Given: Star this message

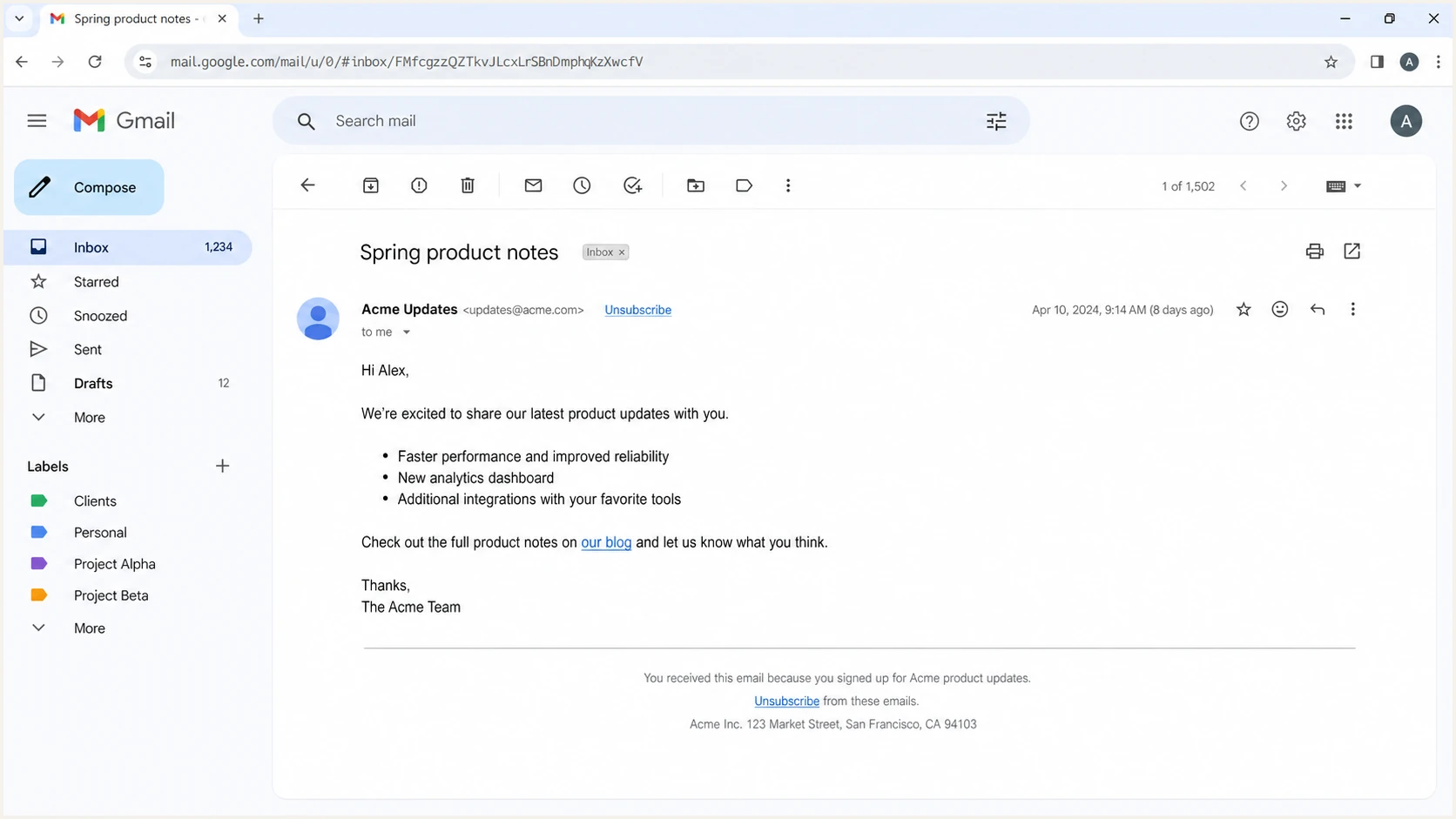Looking at the screenshot, I should (x=1244, y=310).
